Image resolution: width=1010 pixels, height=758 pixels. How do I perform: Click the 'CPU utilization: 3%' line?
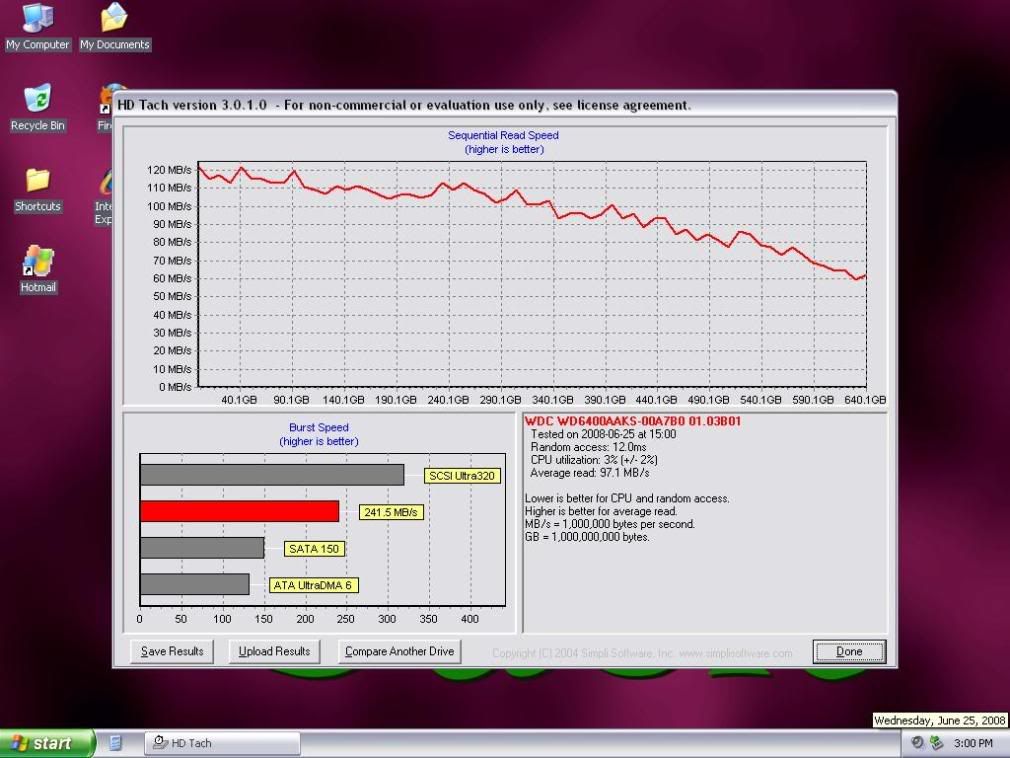tap(593, 460)
